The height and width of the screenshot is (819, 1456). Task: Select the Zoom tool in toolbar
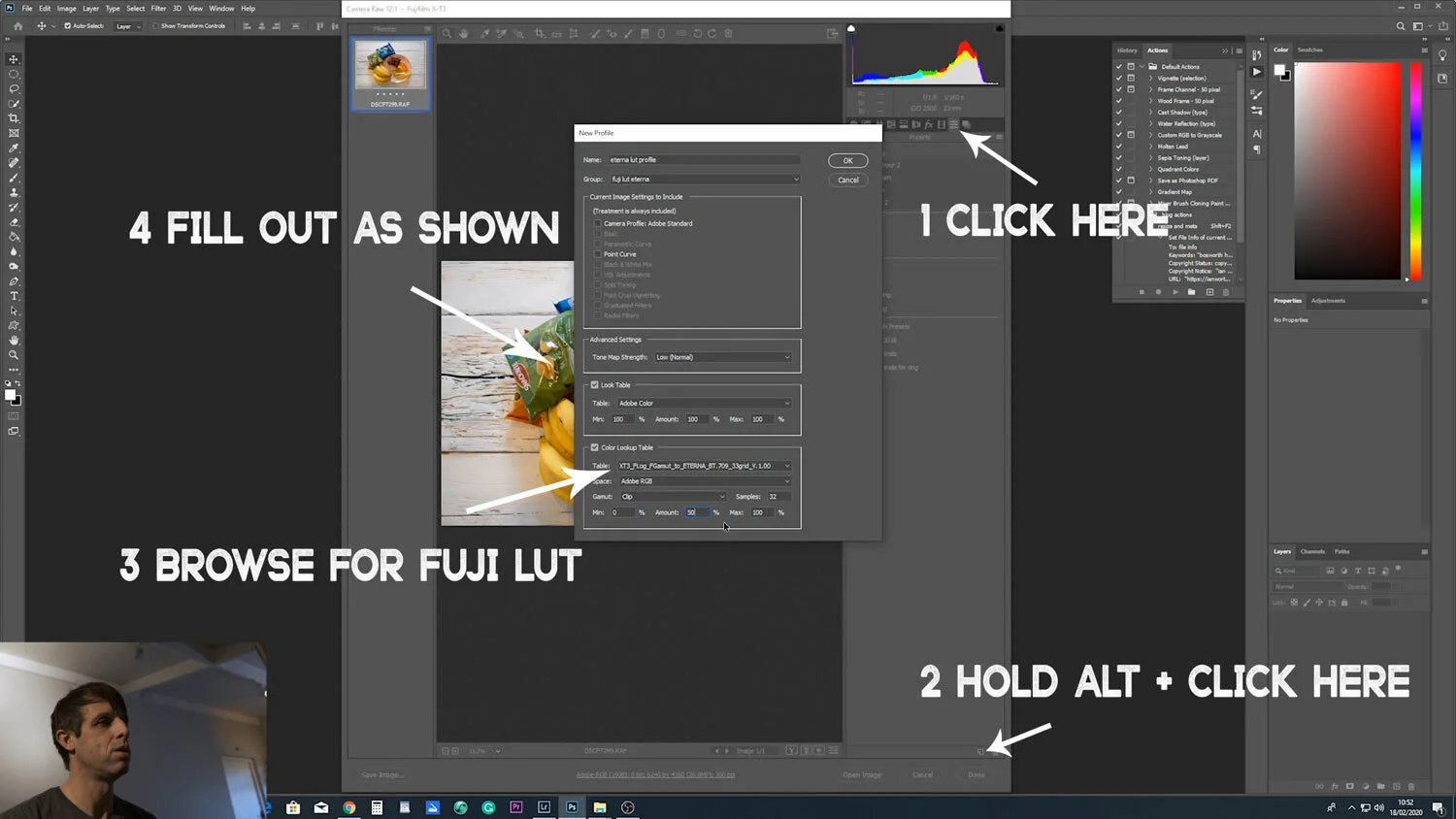(14, 355)
